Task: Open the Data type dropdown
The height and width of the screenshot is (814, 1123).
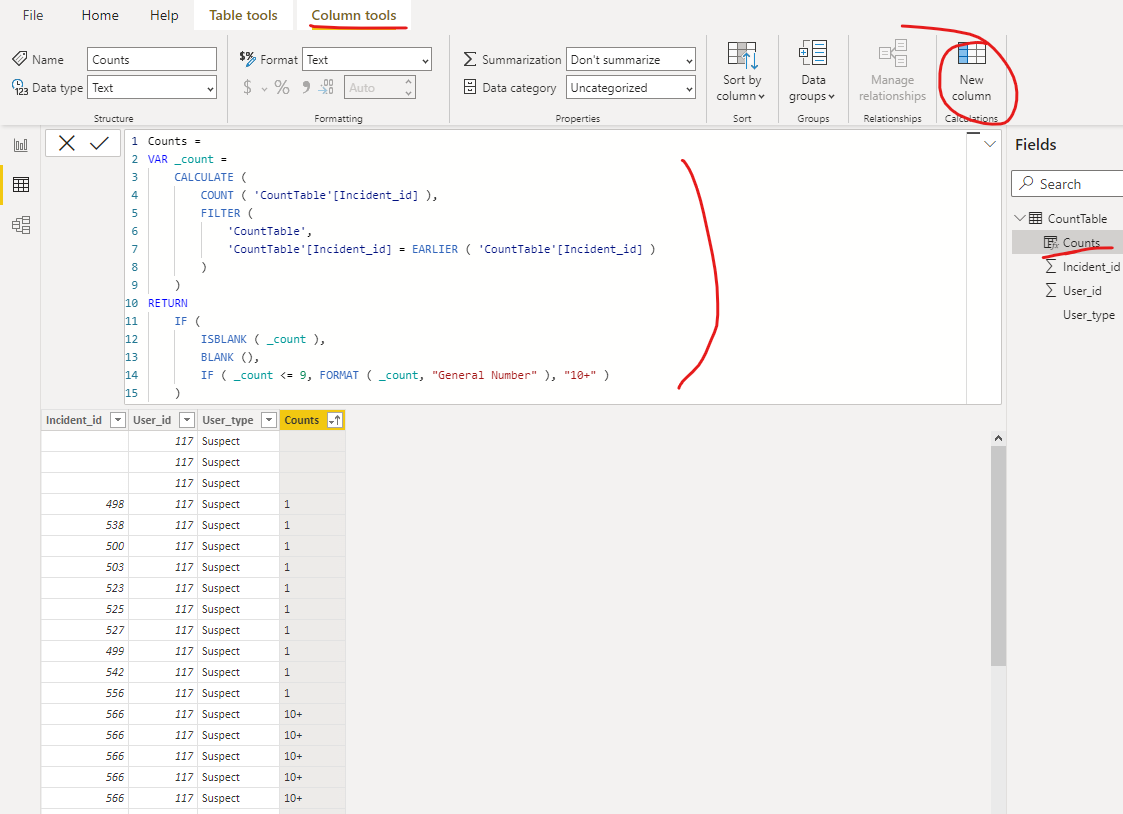Action: pyautogui.click(x=152, y=88)
